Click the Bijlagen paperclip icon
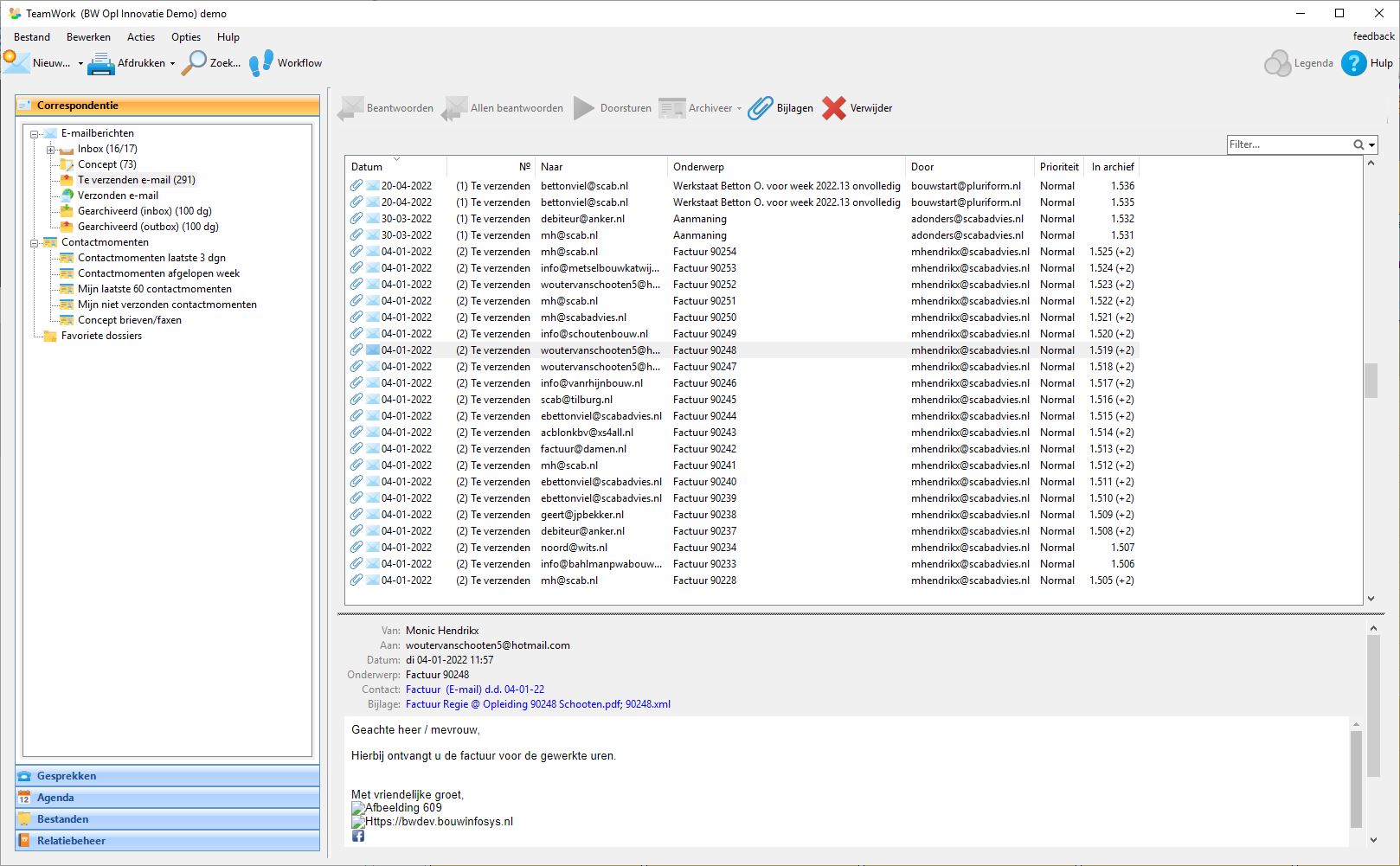 pos(761,108)
